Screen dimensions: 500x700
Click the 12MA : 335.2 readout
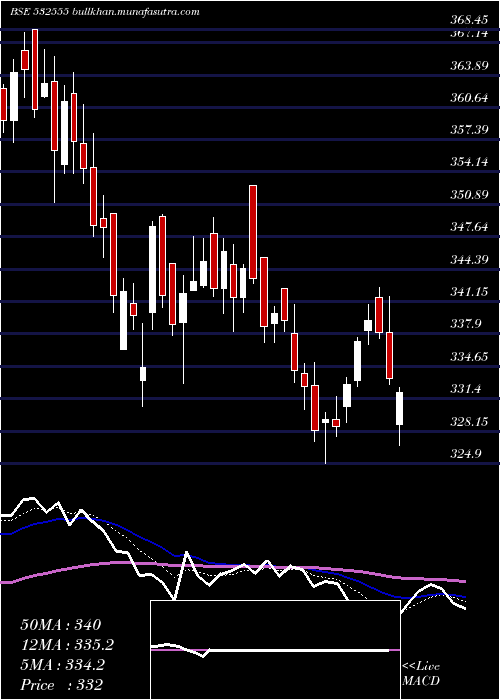[x=67, y=645]
